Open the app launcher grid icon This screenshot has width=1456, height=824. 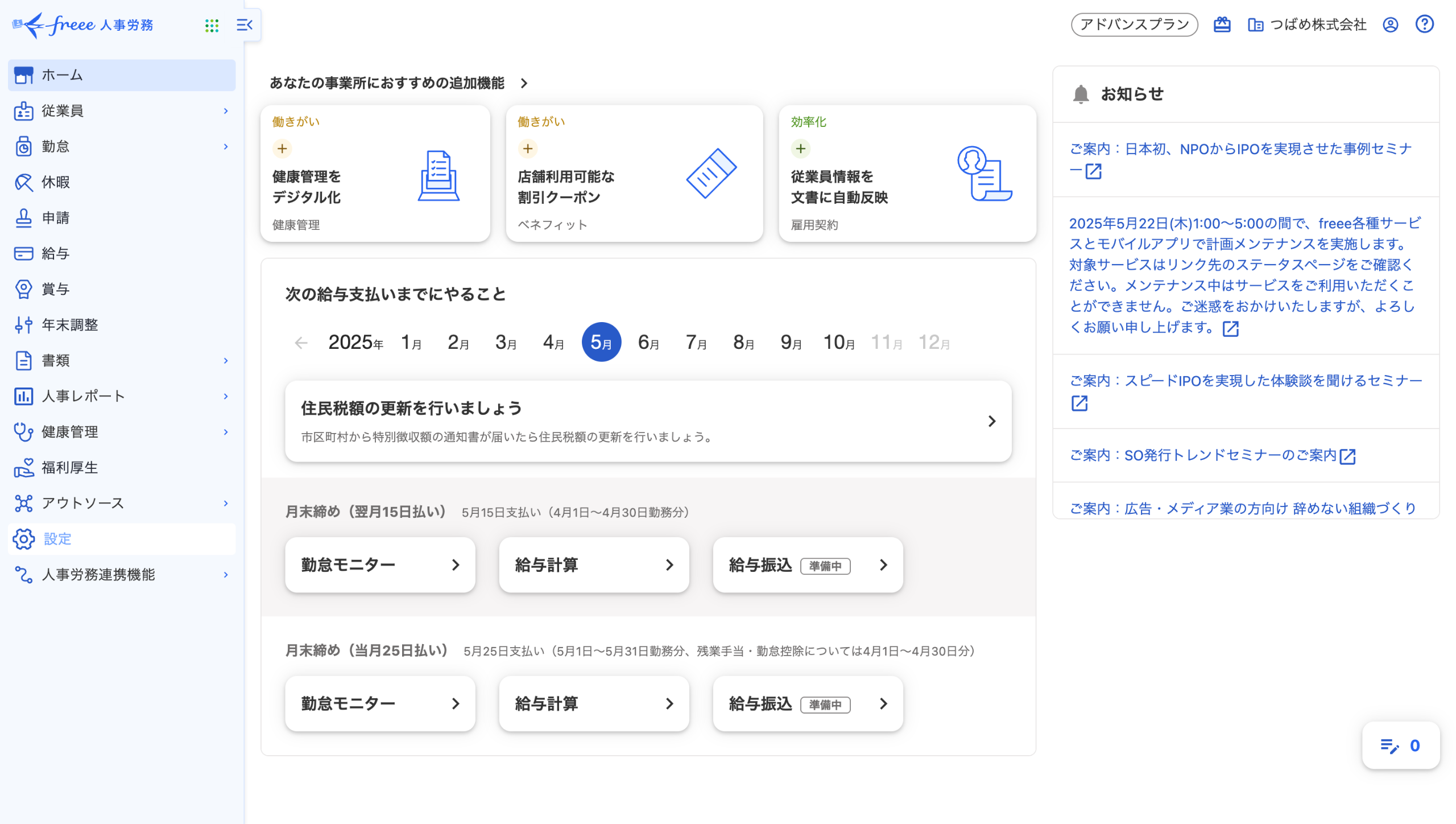point(212,25)
